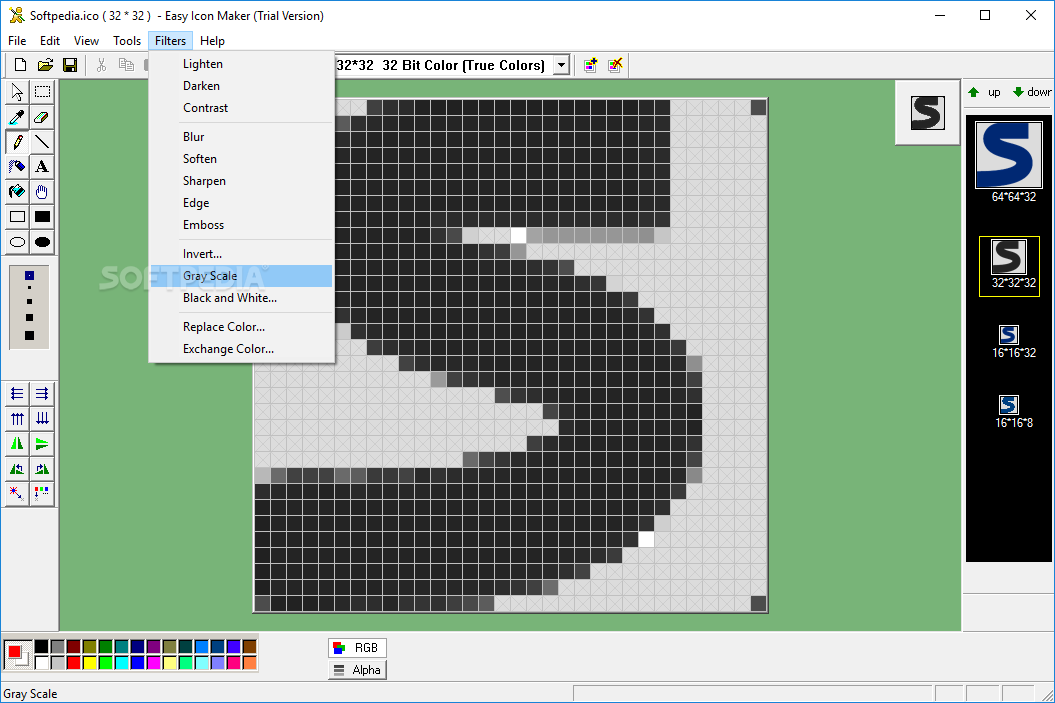Open the image format dropdown arrow
Viewport: 1055px width, 703px height.
click(x=561, y=65)
